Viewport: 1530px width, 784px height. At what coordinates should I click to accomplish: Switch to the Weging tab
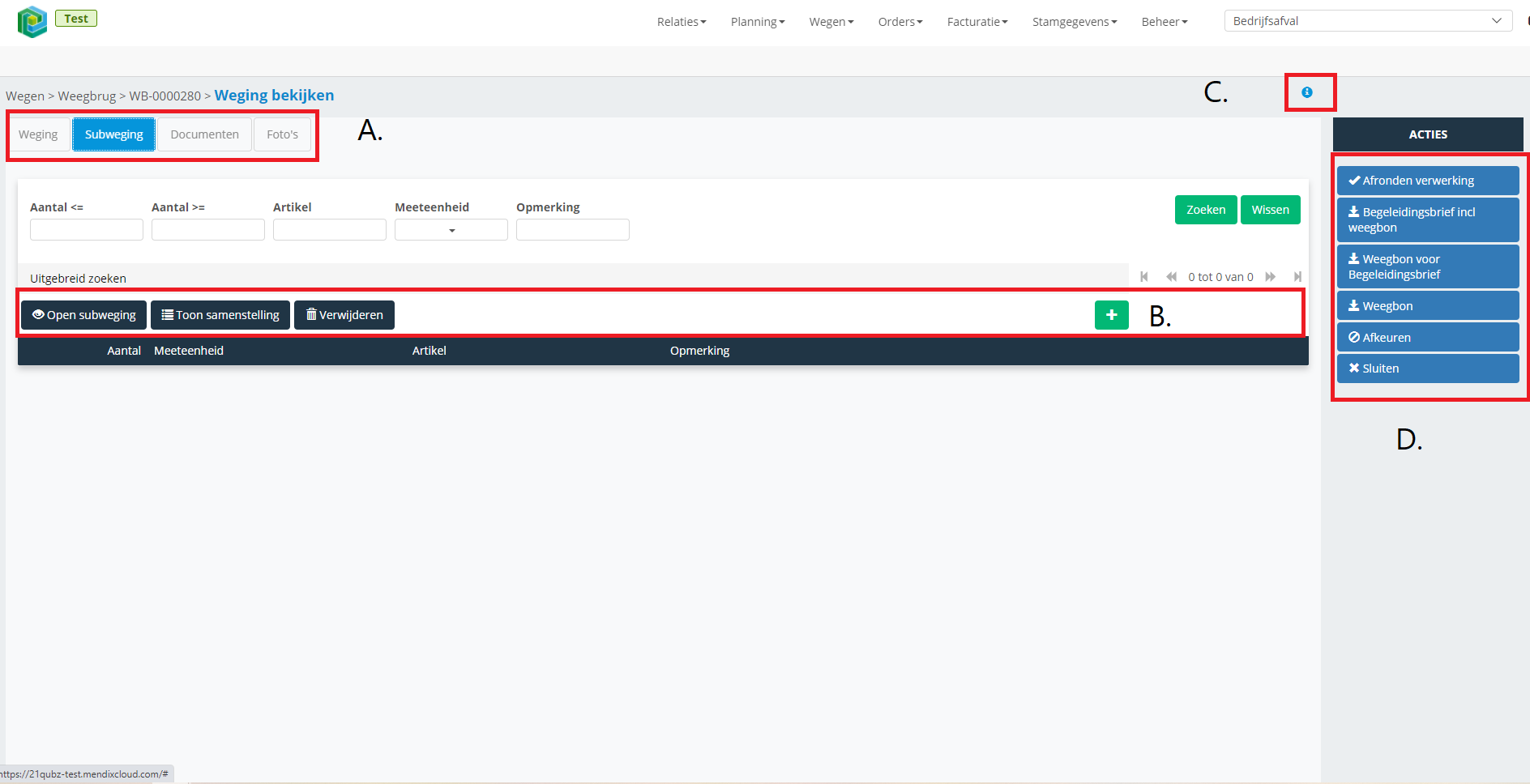pyautogui.click(x=38, y=134)
